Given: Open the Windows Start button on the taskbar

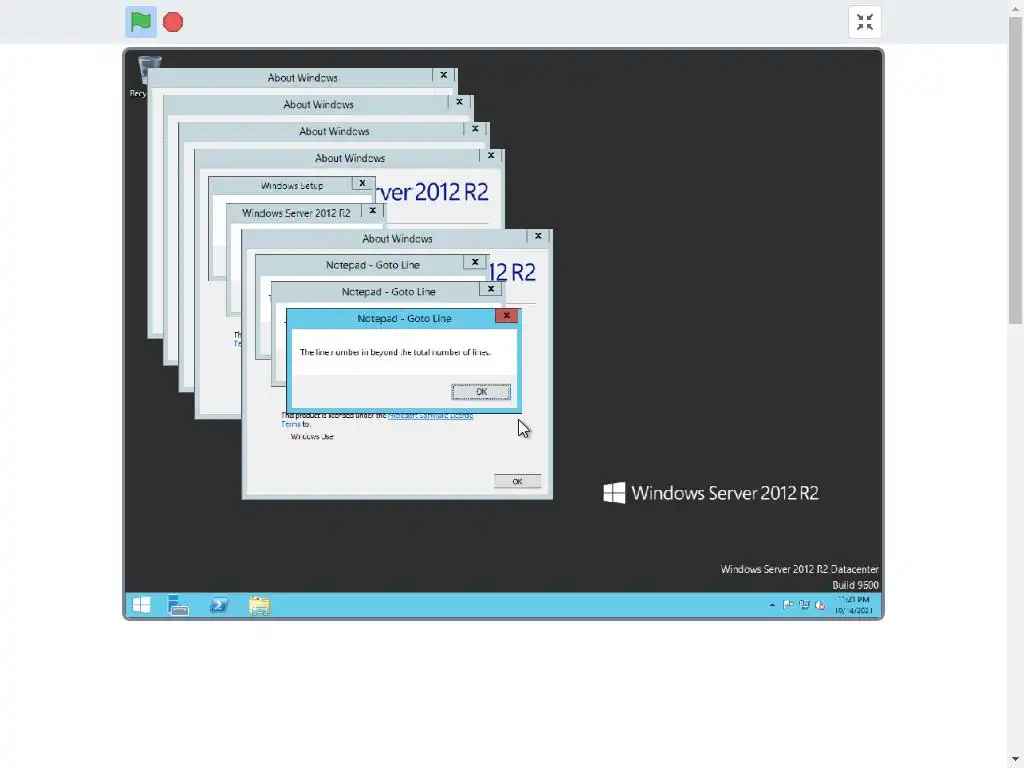Looking at the screenshot, I should tap(141, 605).
